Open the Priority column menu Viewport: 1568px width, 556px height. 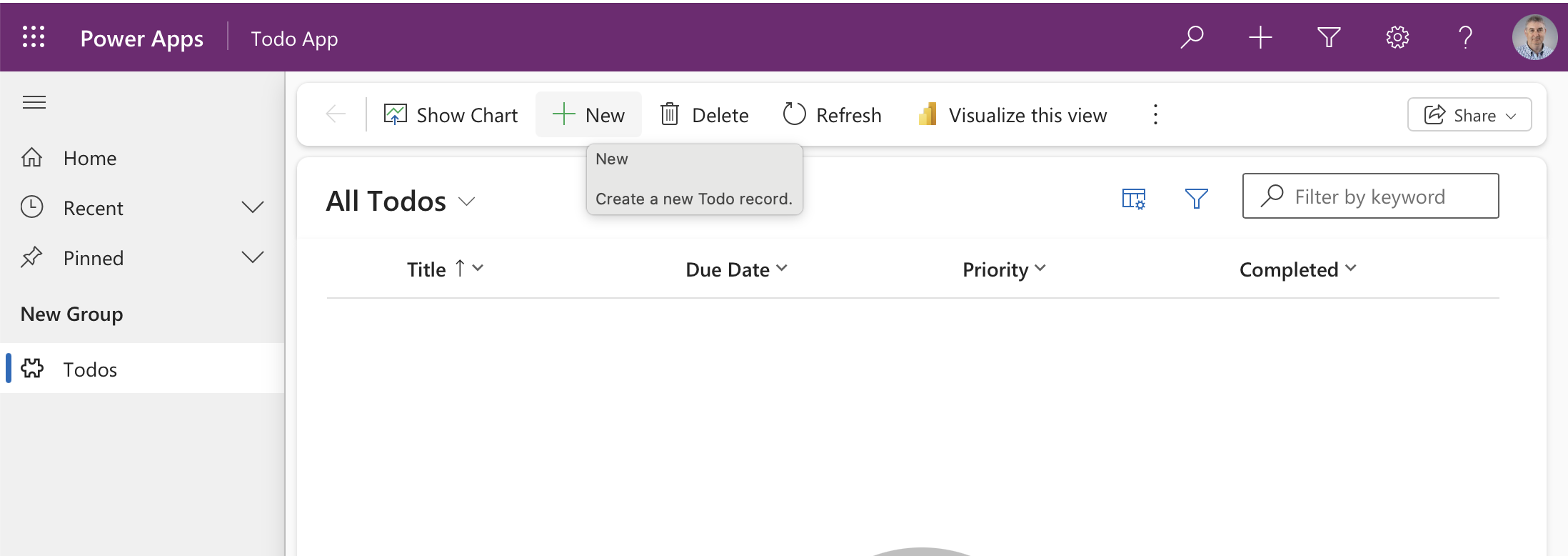coord(1004,269)
